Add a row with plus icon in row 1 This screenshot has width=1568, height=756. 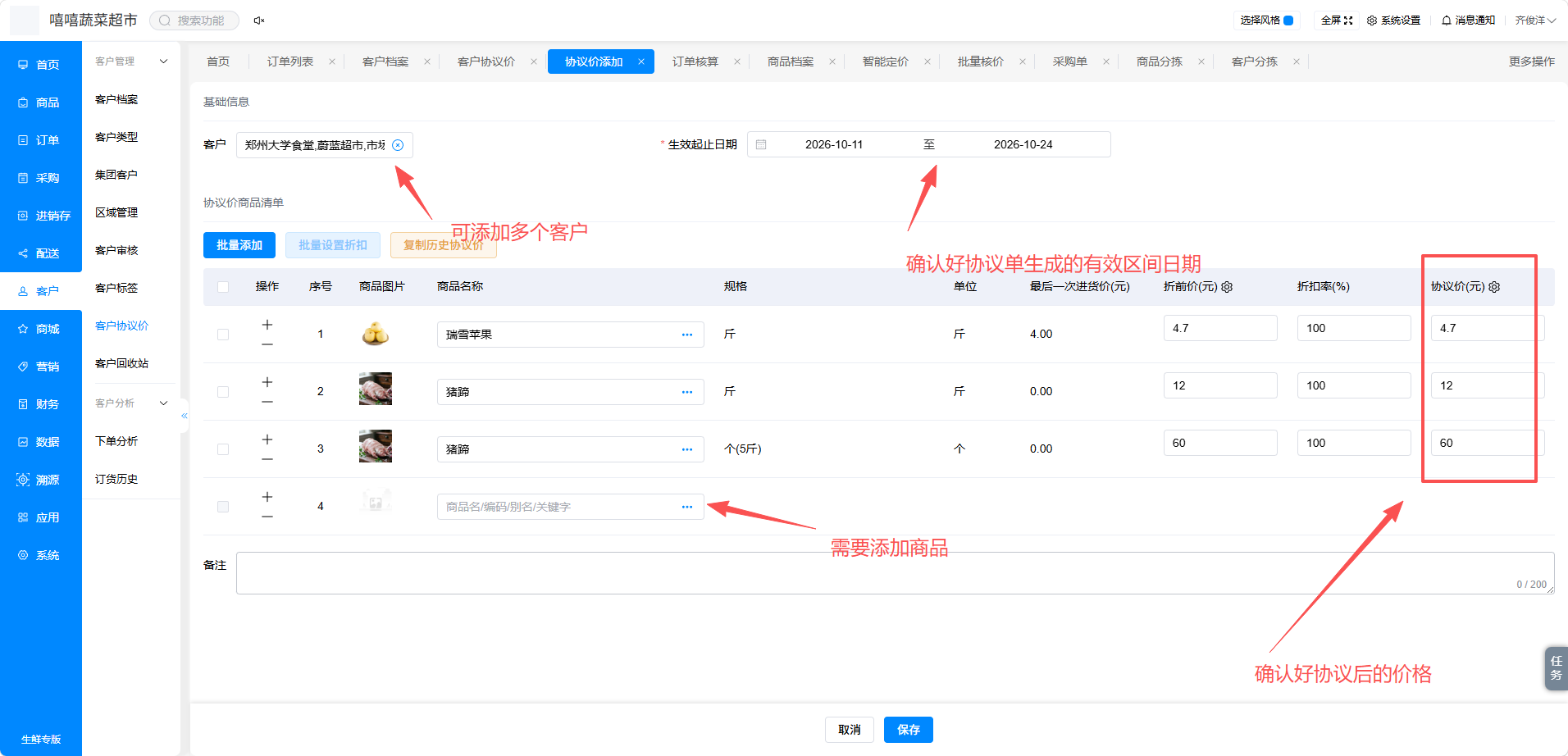tap(267, 325)
